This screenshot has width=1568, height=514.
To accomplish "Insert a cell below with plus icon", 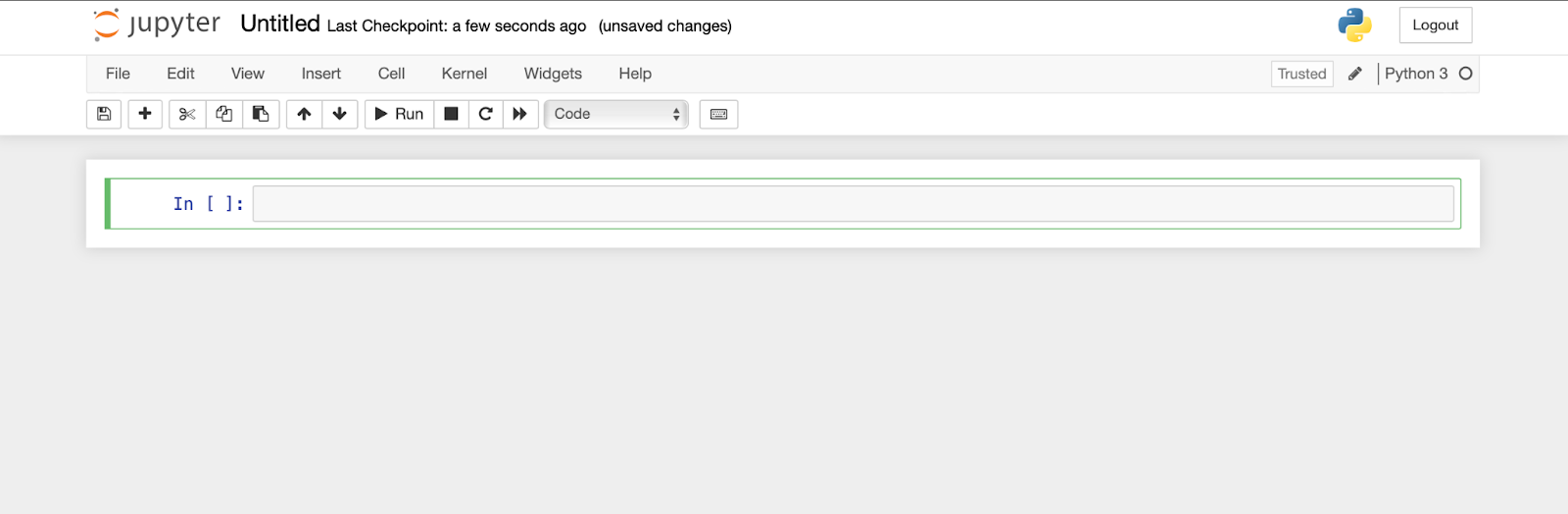I will 145,114.
